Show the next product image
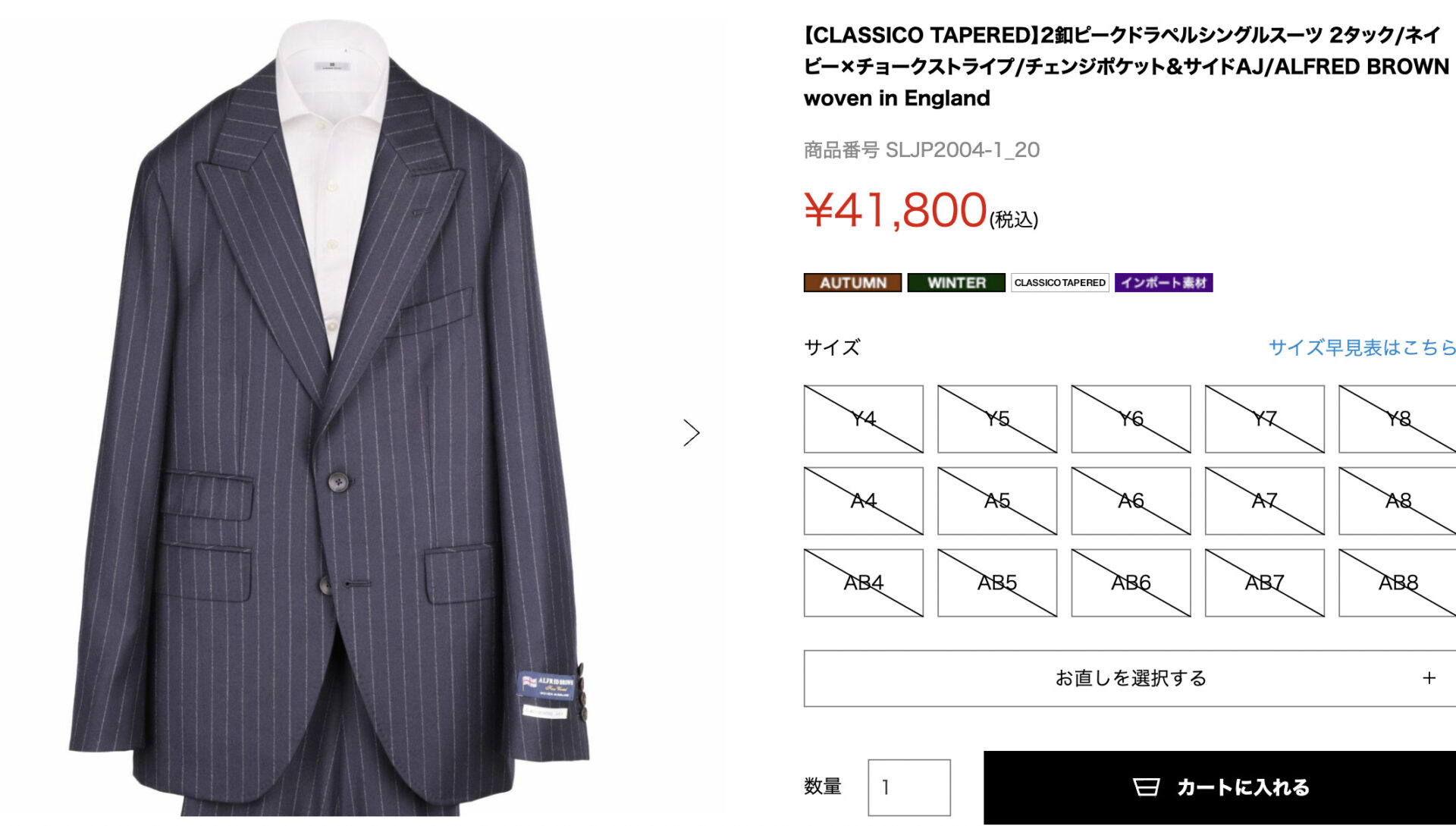This screenshot has height=826, width=1456. pyautogui.click(x=691, y=432)
